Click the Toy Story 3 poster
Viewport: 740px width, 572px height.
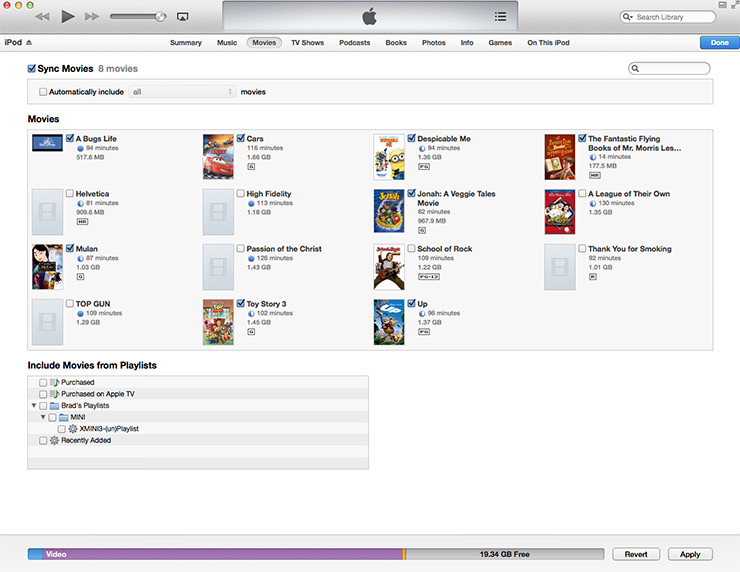218,322
